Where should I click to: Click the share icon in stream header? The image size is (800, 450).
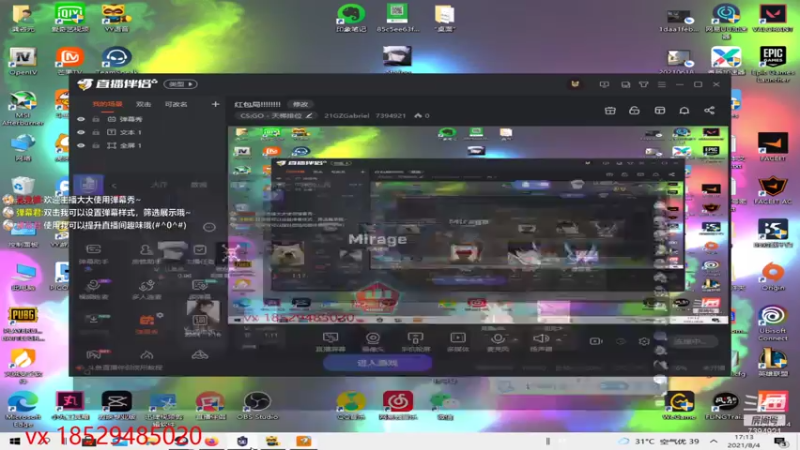tap(709, 110)
